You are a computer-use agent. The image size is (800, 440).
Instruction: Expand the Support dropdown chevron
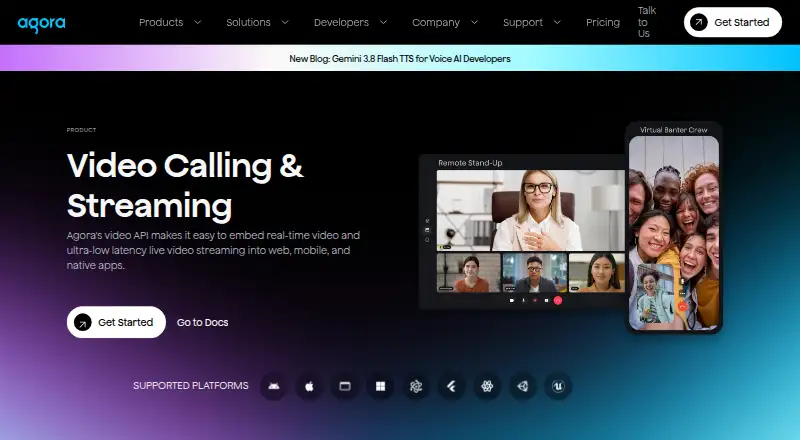[x=557, y=22]
